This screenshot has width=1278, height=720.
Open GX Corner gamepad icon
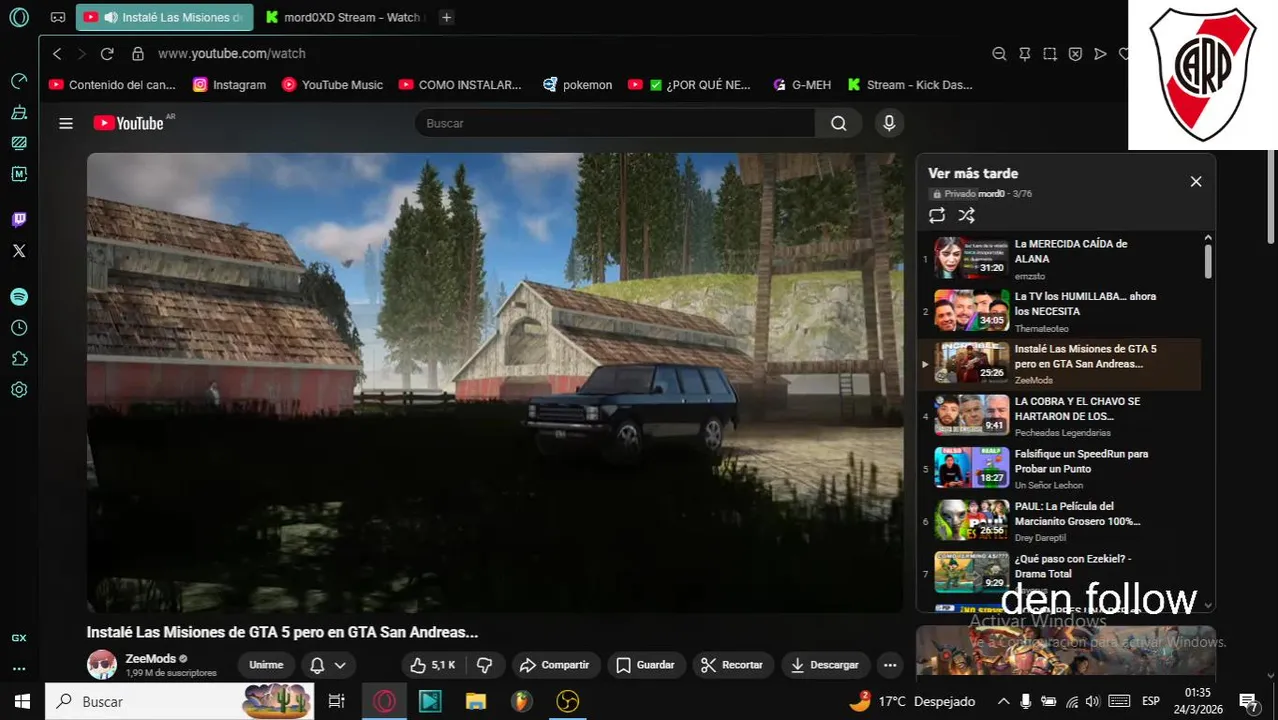pyautogui.click(x=58, y=17)
